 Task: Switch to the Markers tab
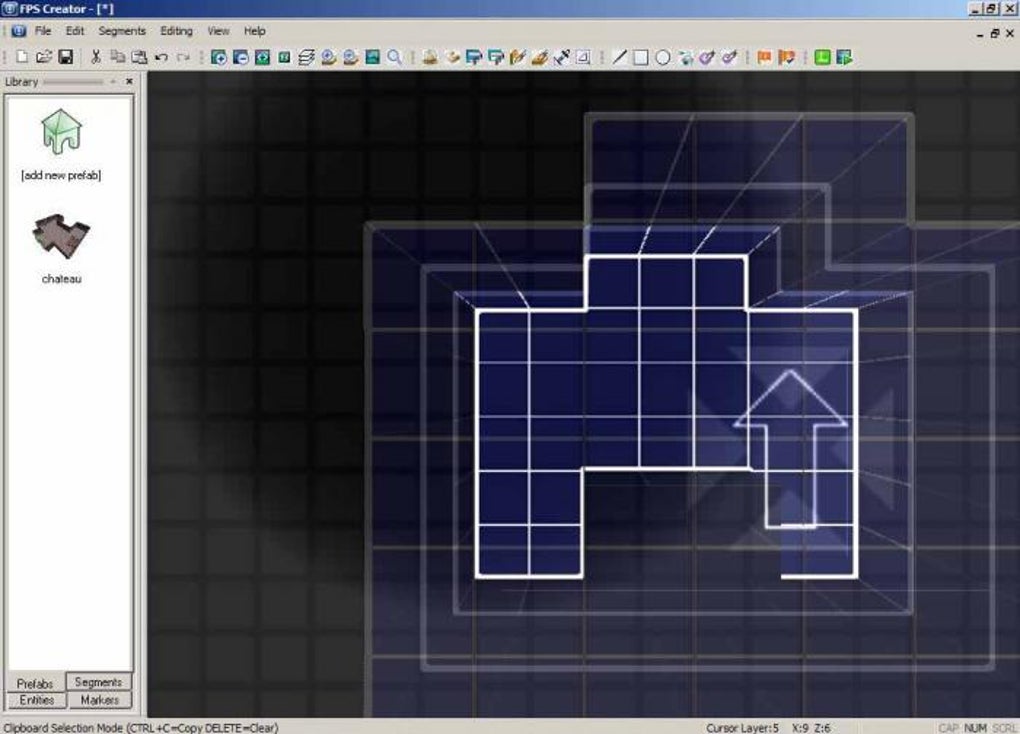100,700
